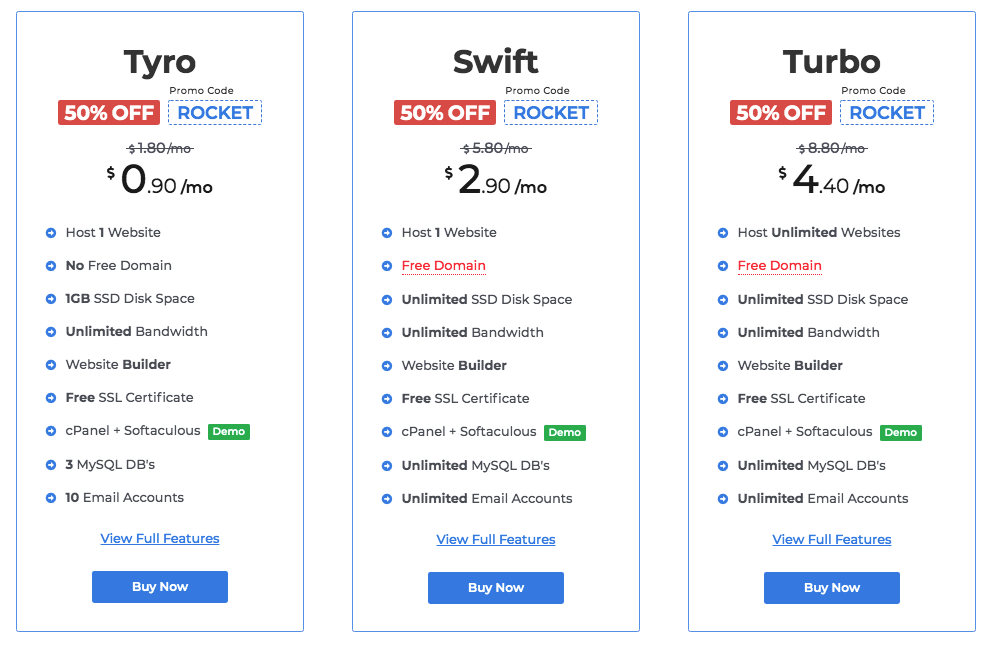Open the Demo badge in the Tyro plan
The height and width of the screenshot is (647, 987).
pyautogui.click(x=228, y=432)
